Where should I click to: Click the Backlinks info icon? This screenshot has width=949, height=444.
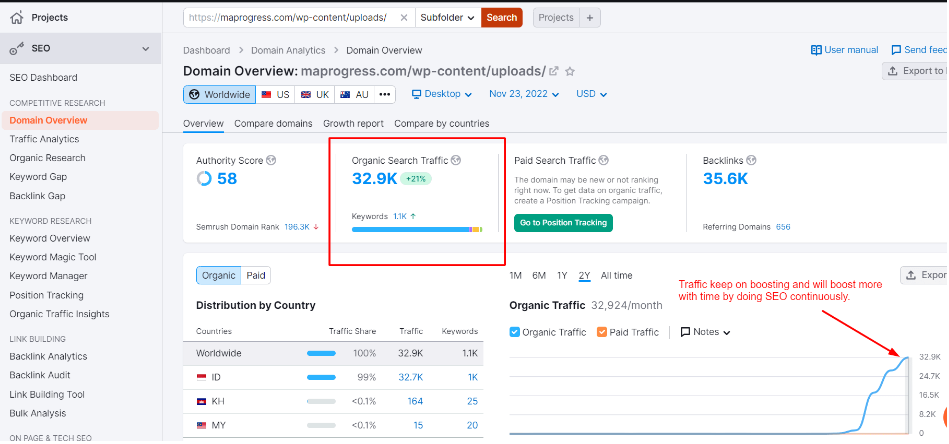pyautogui.click(x=751, y=160)
